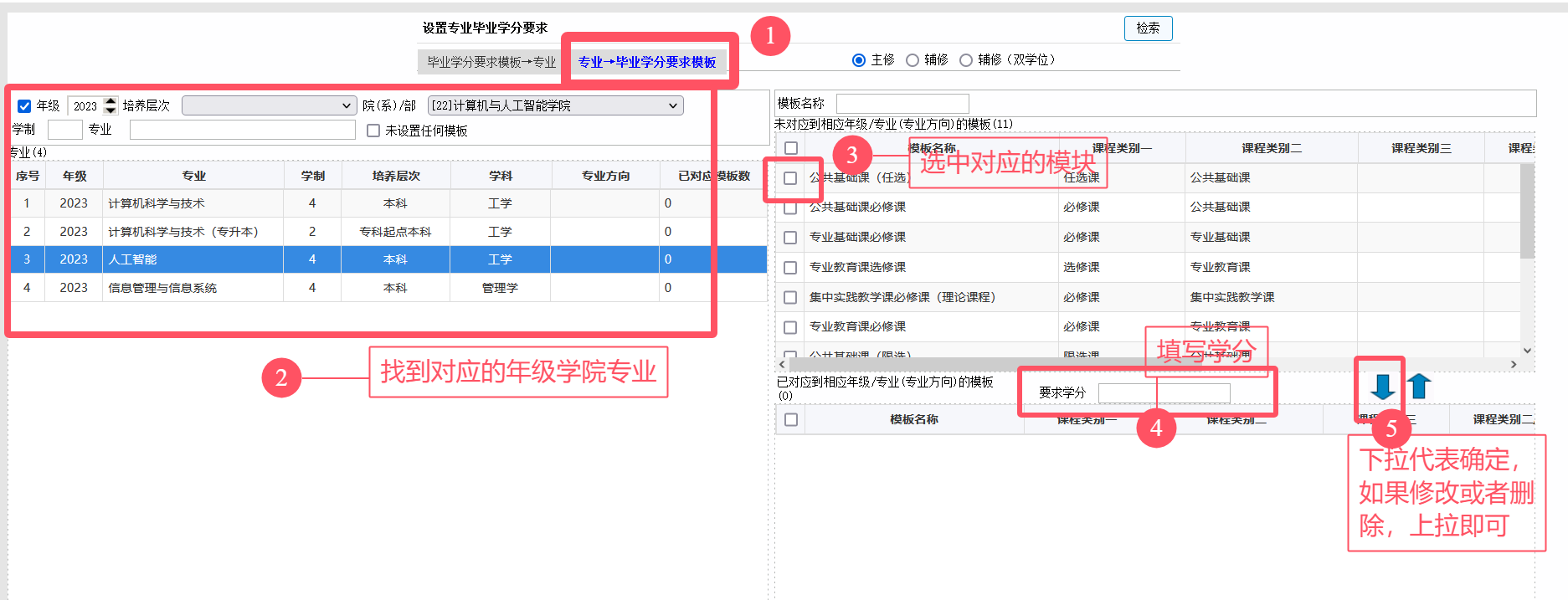The image size is (1568, 600).
Task: Switch to 毕业学分要求模板→专业 tab
Action: 491,62
